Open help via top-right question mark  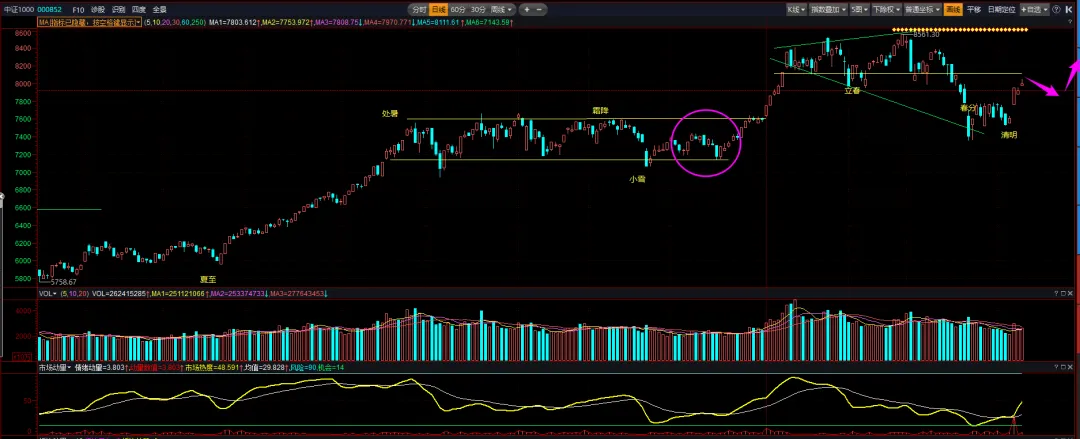pyautogui.click(x=1057, y=10)
